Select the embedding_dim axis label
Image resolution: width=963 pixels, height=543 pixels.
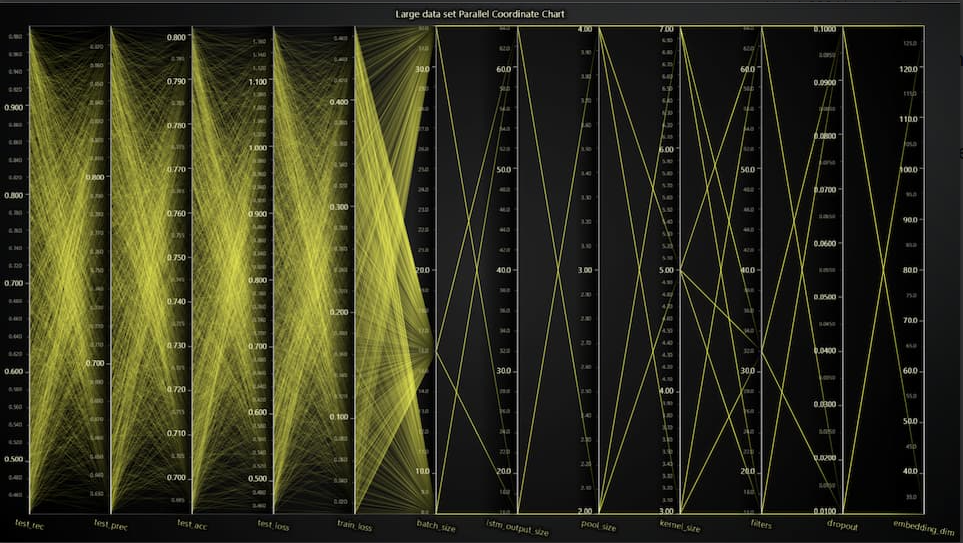(923, 527)
